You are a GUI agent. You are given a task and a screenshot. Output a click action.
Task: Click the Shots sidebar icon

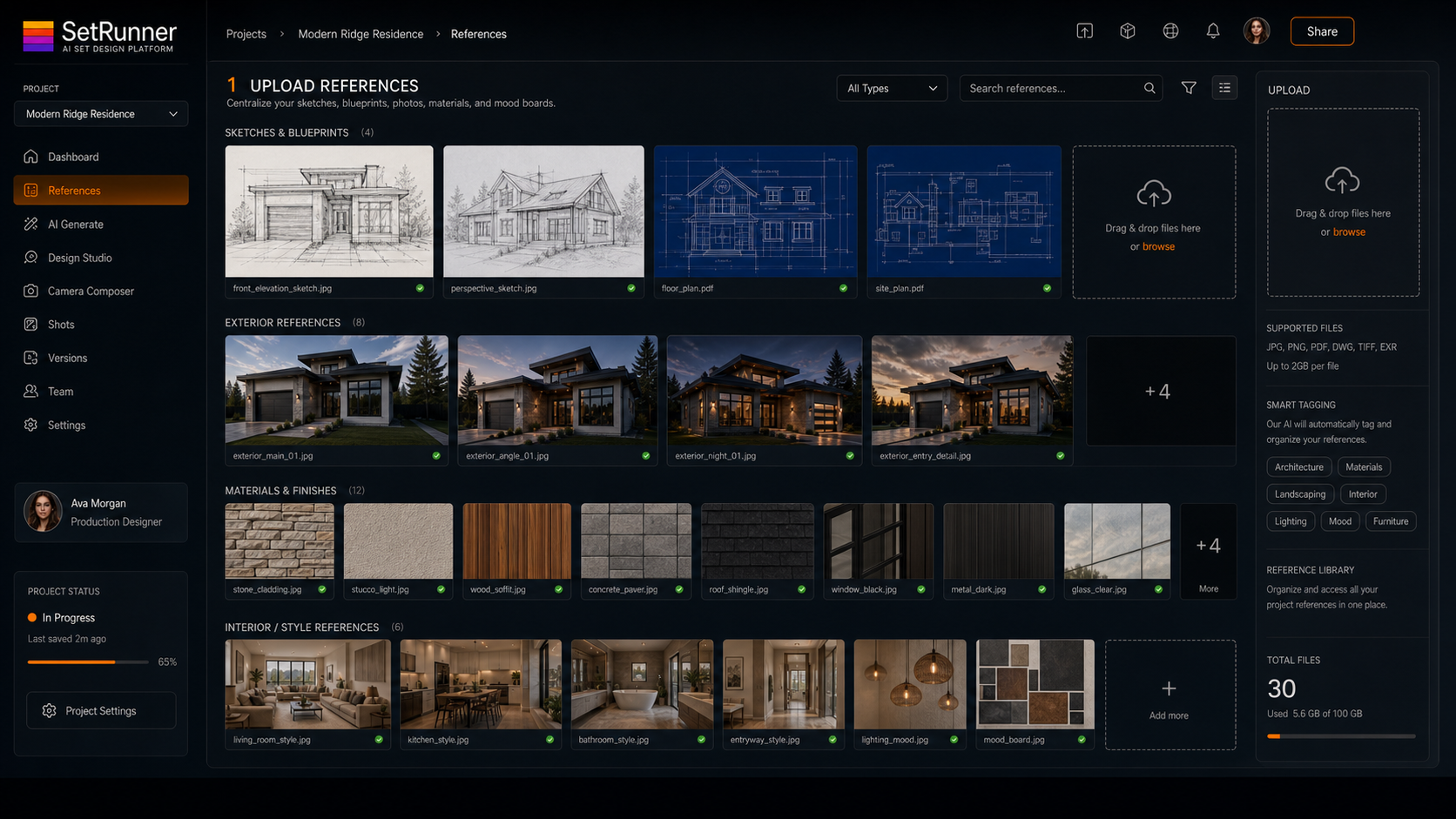[x=31, y=325]
